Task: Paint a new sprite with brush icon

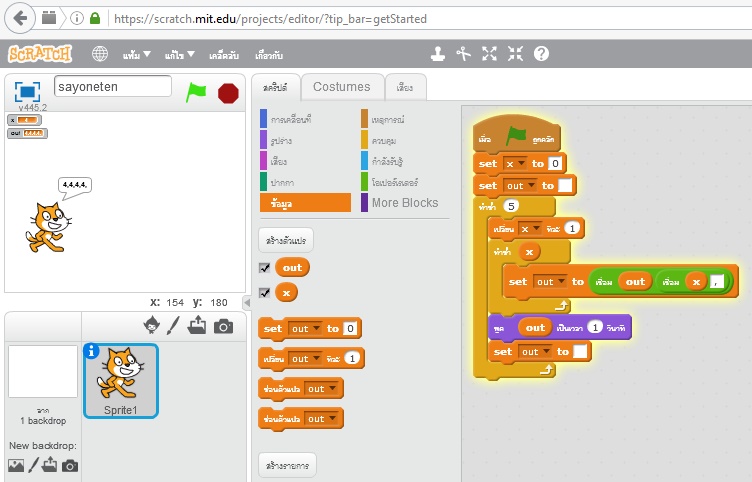Action: tap(174, 325)
